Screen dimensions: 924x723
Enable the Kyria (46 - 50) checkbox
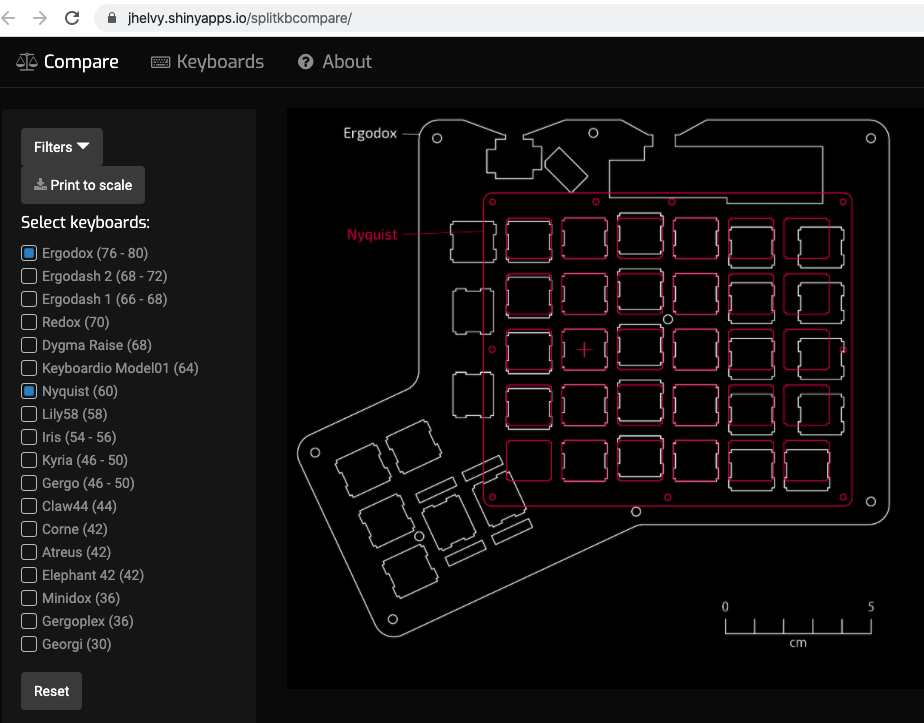pyautogui.click(x=29, y=460)
